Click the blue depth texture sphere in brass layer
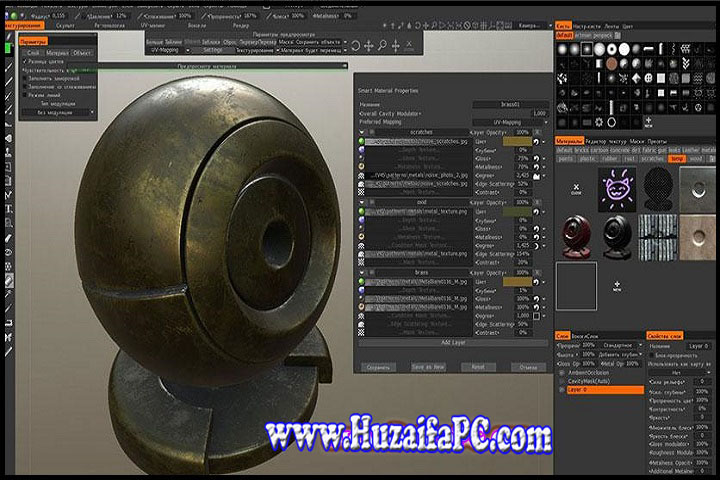The image size is (720, 480). tap(361, 290)
